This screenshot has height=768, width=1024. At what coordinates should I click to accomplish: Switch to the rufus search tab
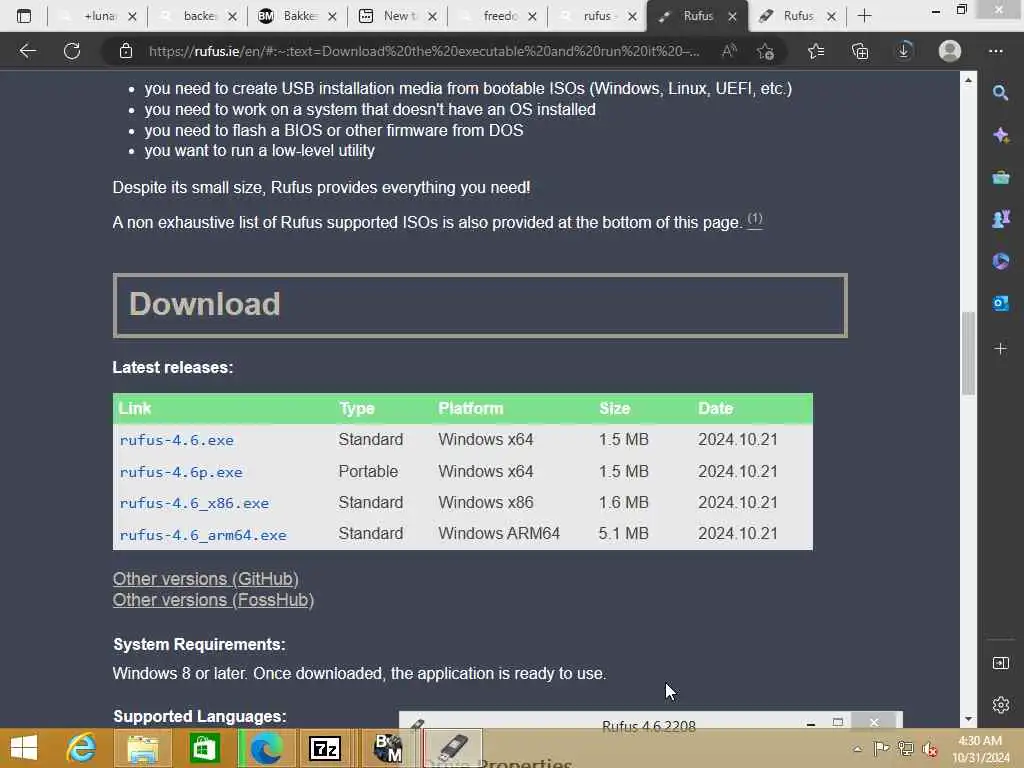pyautogui.click(x=598, y=16)
